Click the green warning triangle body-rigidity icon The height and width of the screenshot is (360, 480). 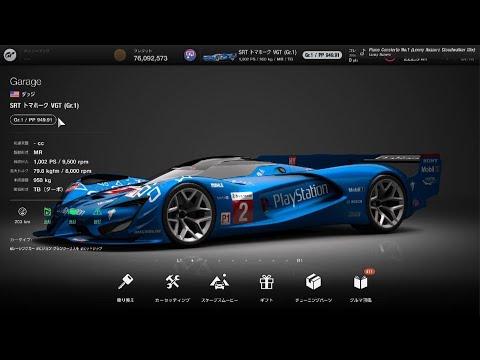point(97,211)
